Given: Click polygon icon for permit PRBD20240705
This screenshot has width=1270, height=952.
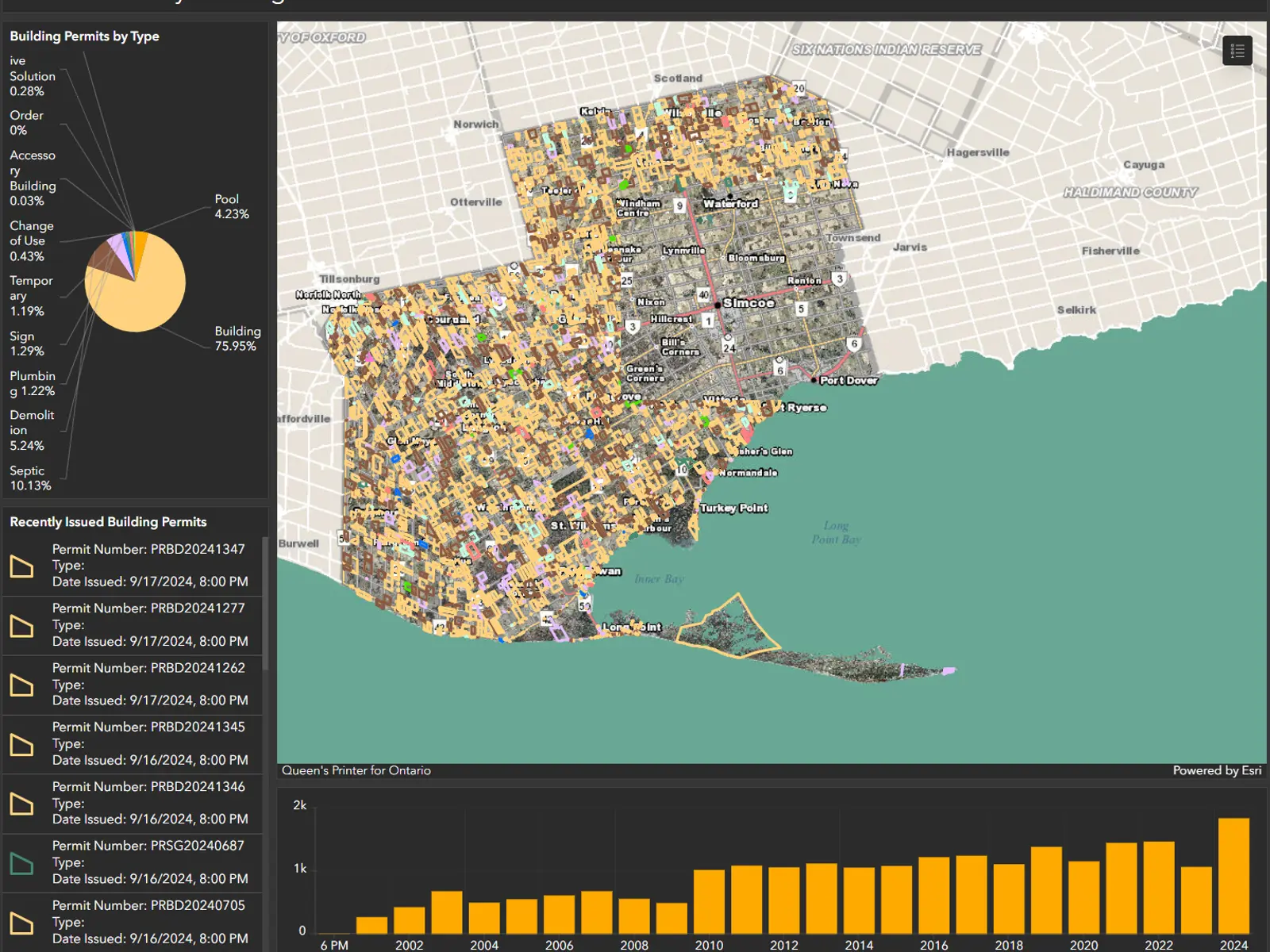Looking at the screenshot, I should (x=21, y=923).
